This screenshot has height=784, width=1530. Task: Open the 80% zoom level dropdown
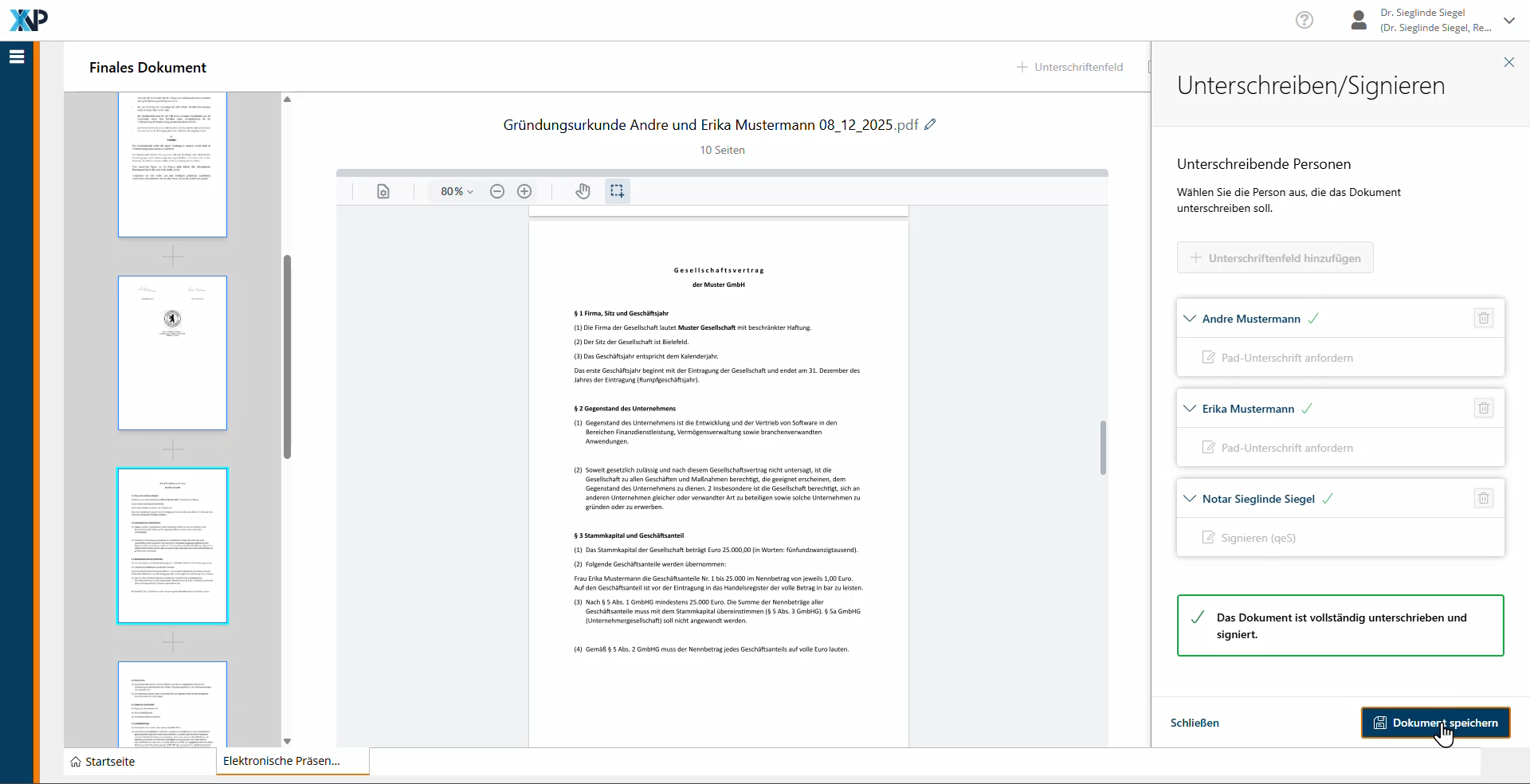457,191
